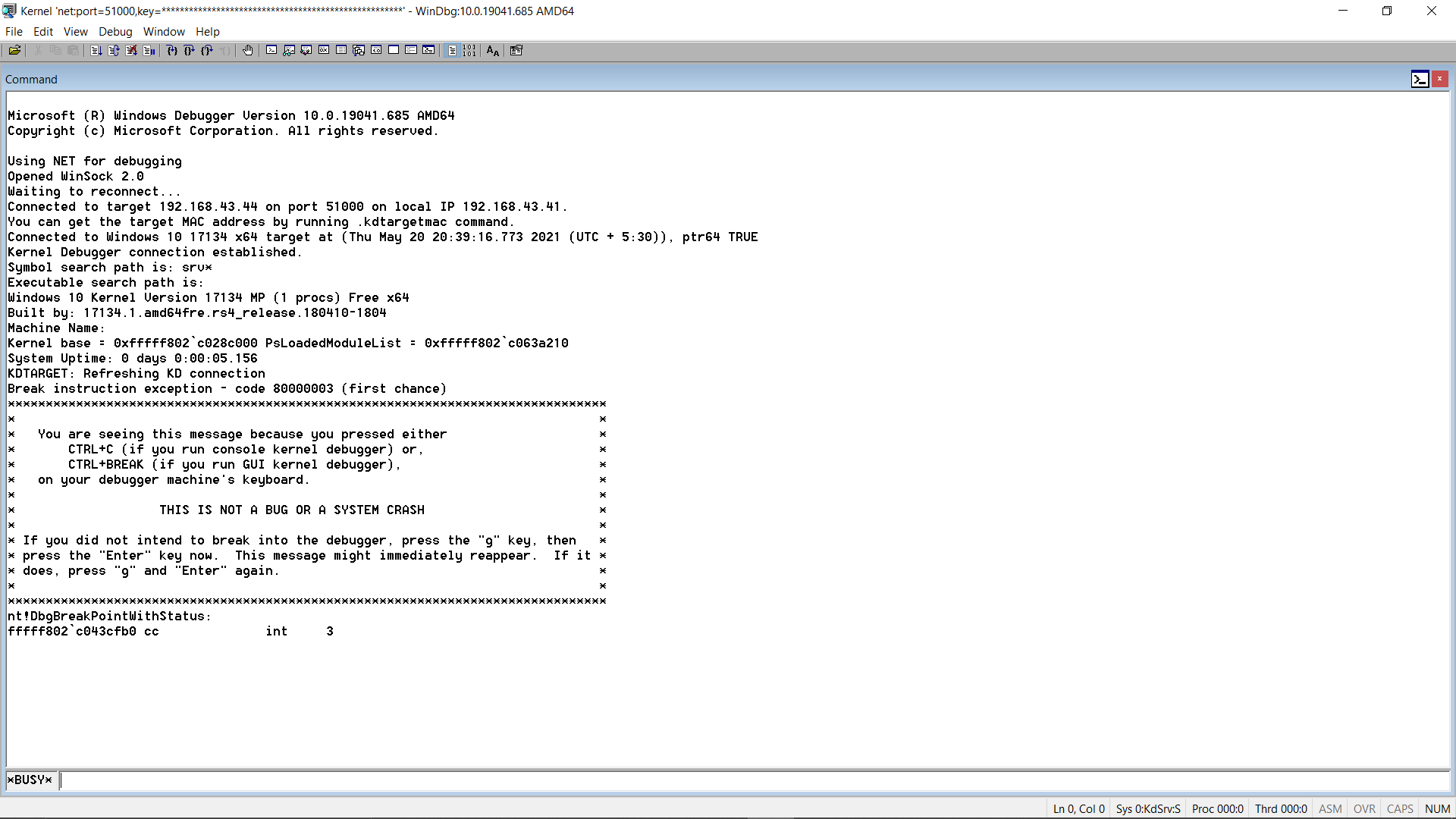Open the Command Browser toolbar icon
This screenshot has height=819, width=1456.
point(428,51)
